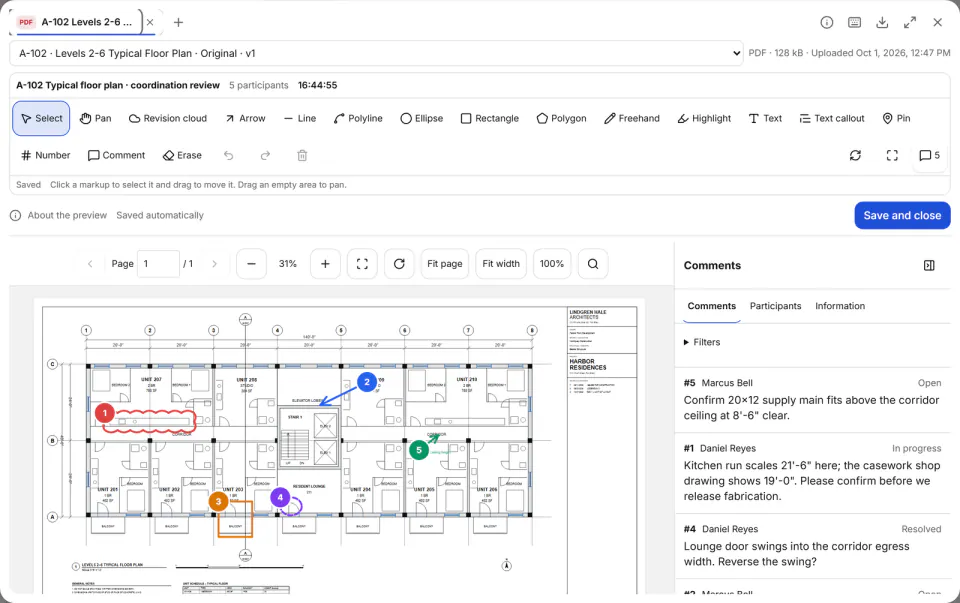Screen dimensions: 960x603
Task: Switch to the Participants tab
Action: point(775,306)
